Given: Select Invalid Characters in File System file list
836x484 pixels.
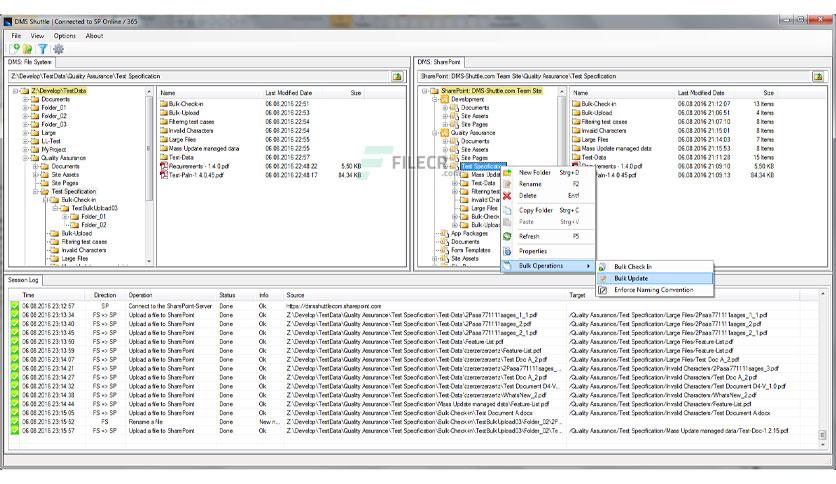Looking at the screenshot, I should (191, 131).
